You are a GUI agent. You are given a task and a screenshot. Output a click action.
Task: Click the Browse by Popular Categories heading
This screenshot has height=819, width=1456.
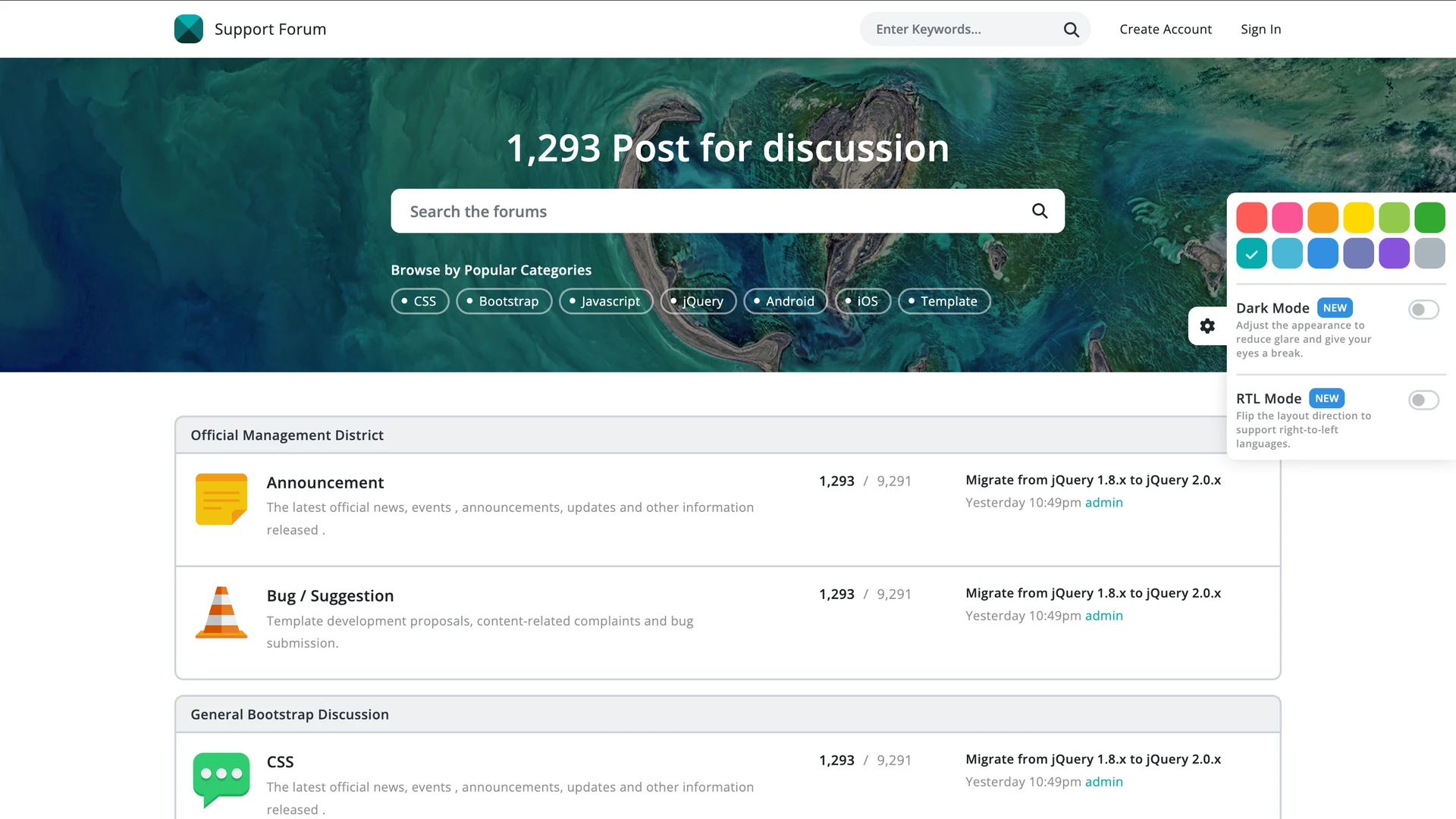pos(491,270)
